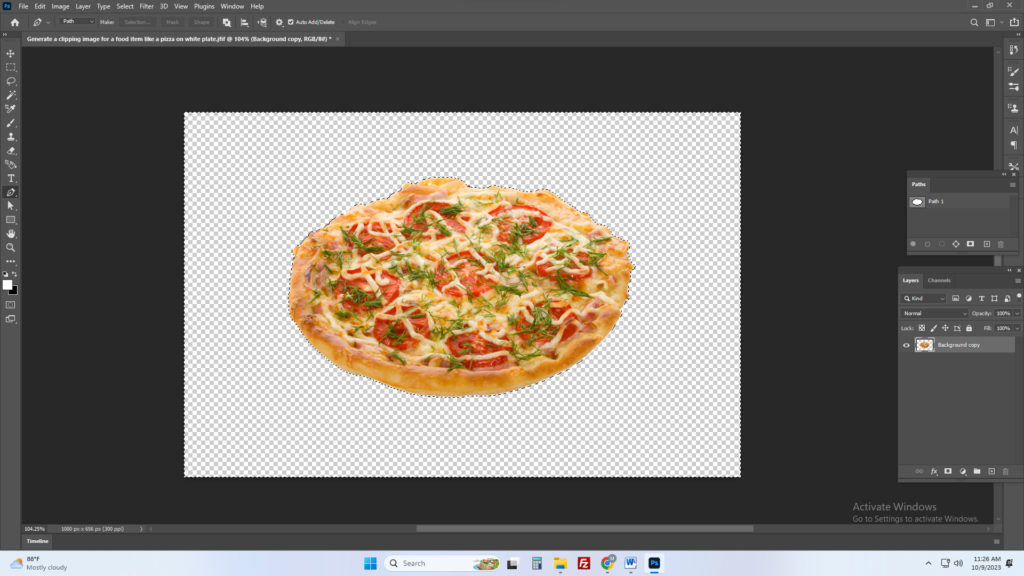
Task: Delete layer with Layers trash icon
Action: [1006, 472]
